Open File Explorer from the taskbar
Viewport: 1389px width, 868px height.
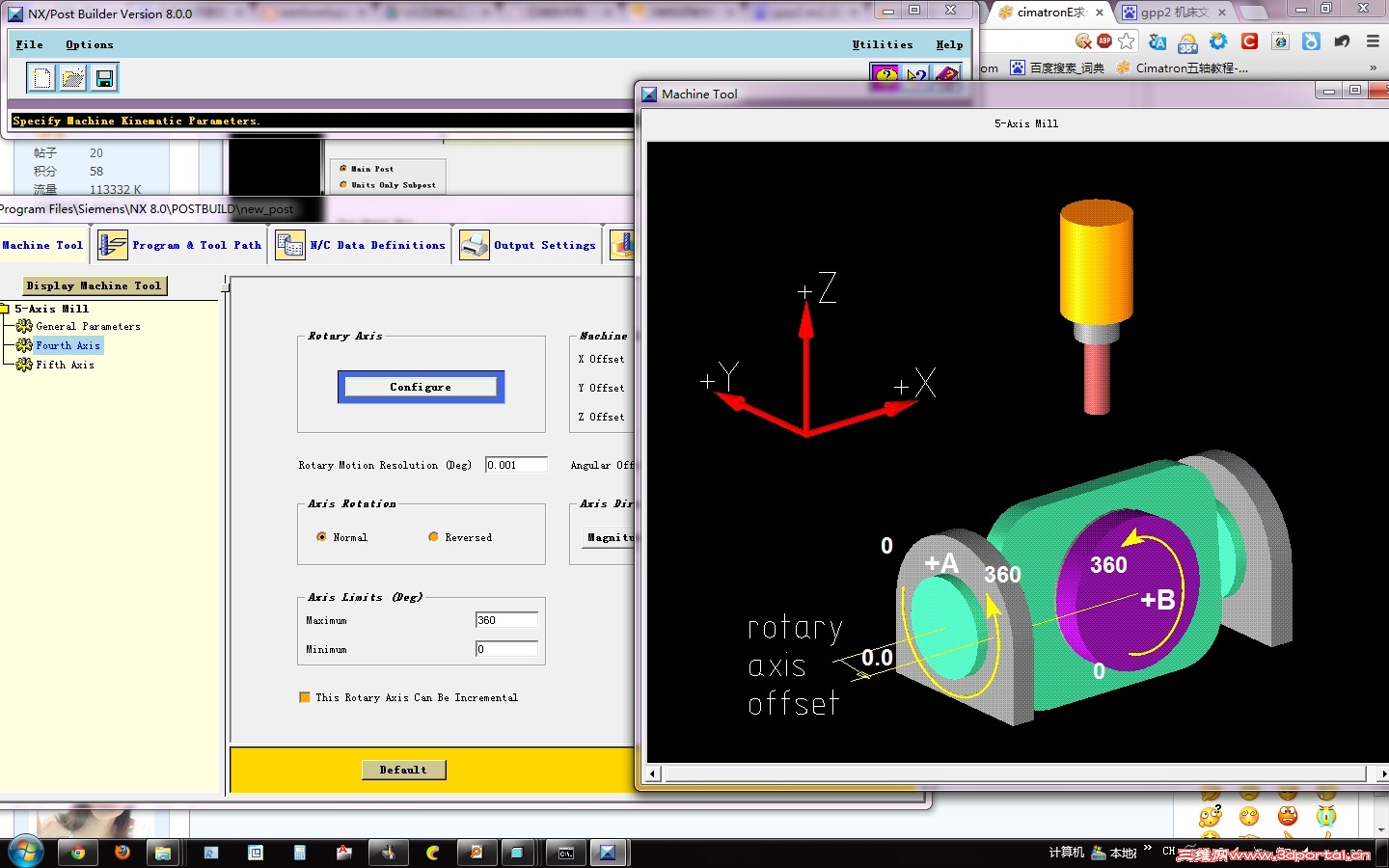point(163,853)
